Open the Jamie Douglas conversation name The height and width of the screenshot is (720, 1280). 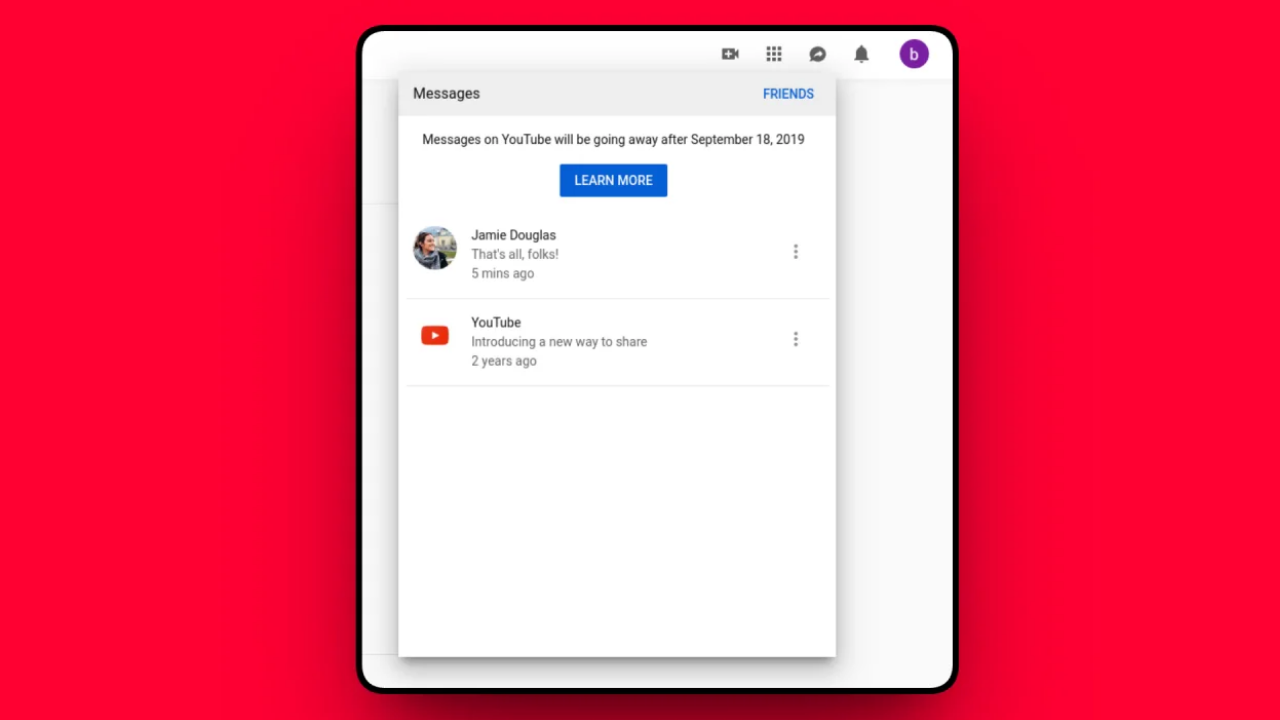(514, 235)
